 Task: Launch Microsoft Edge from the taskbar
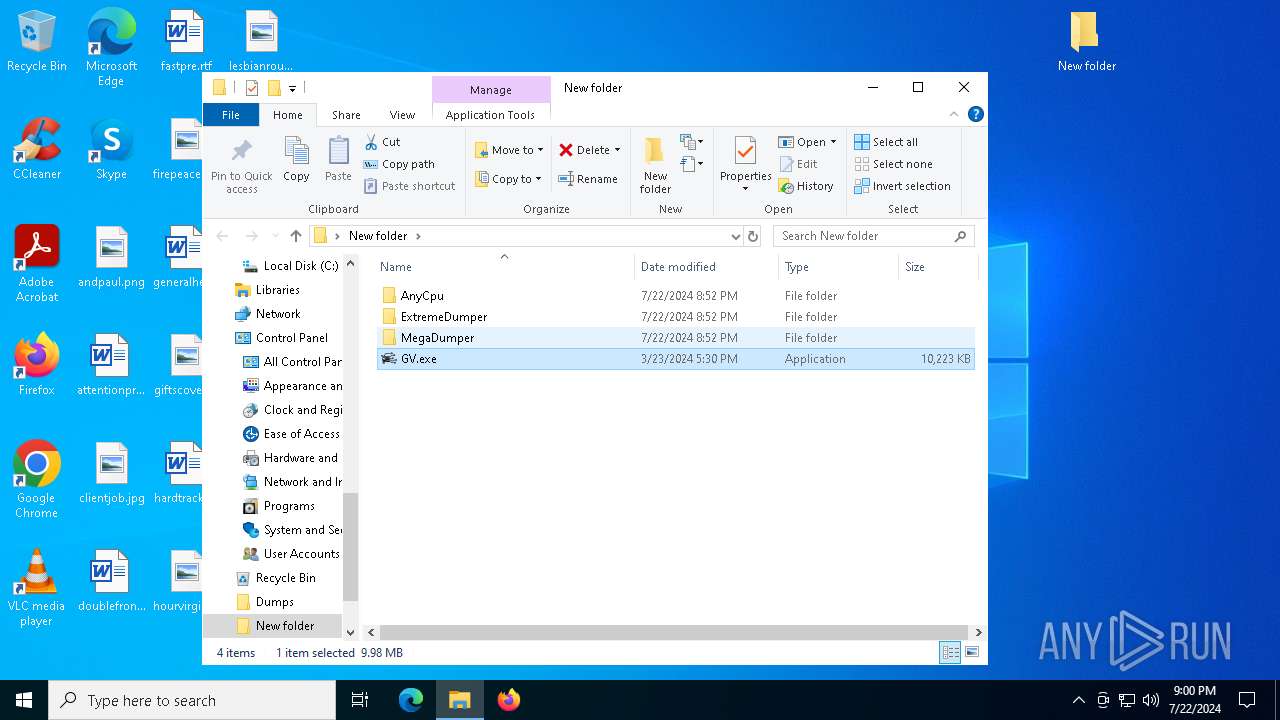point(411,700)
